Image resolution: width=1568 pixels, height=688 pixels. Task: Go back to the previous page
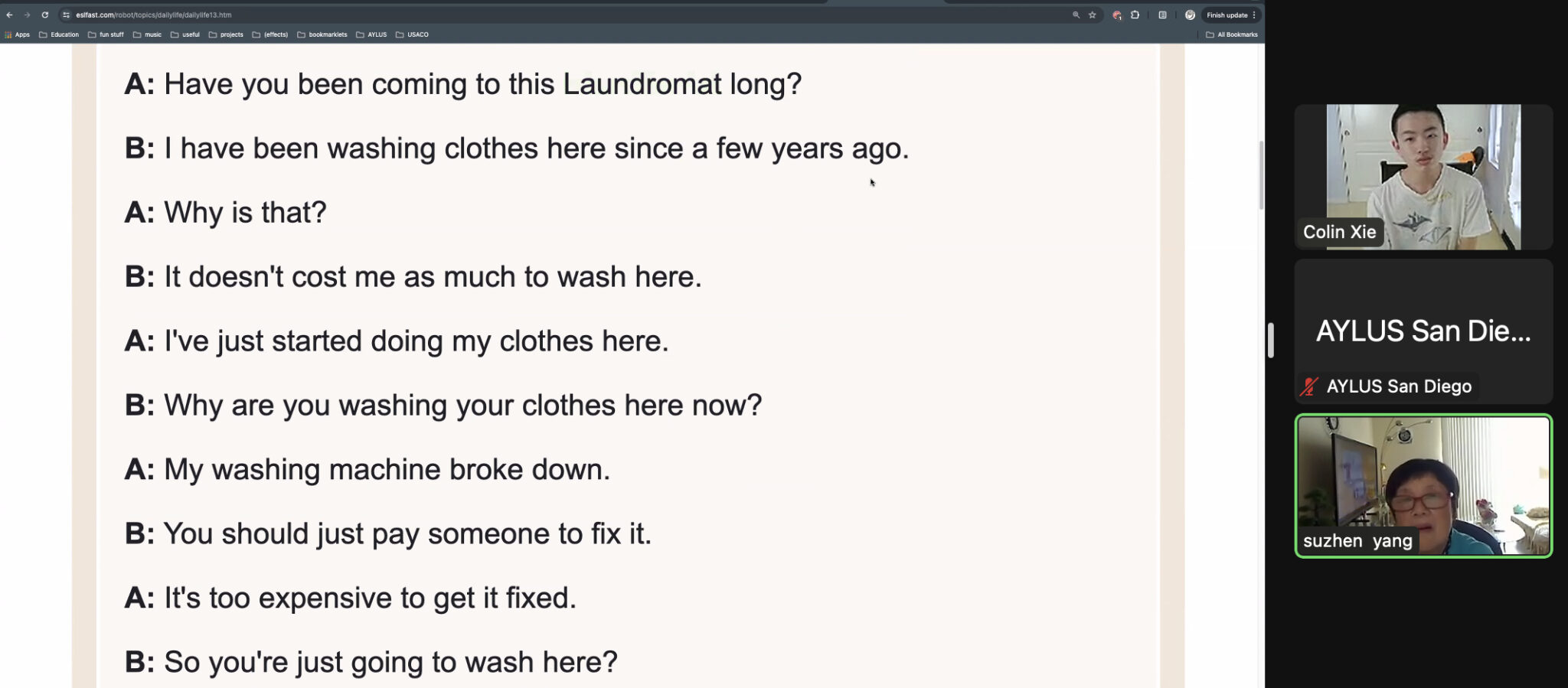(9, 15)
